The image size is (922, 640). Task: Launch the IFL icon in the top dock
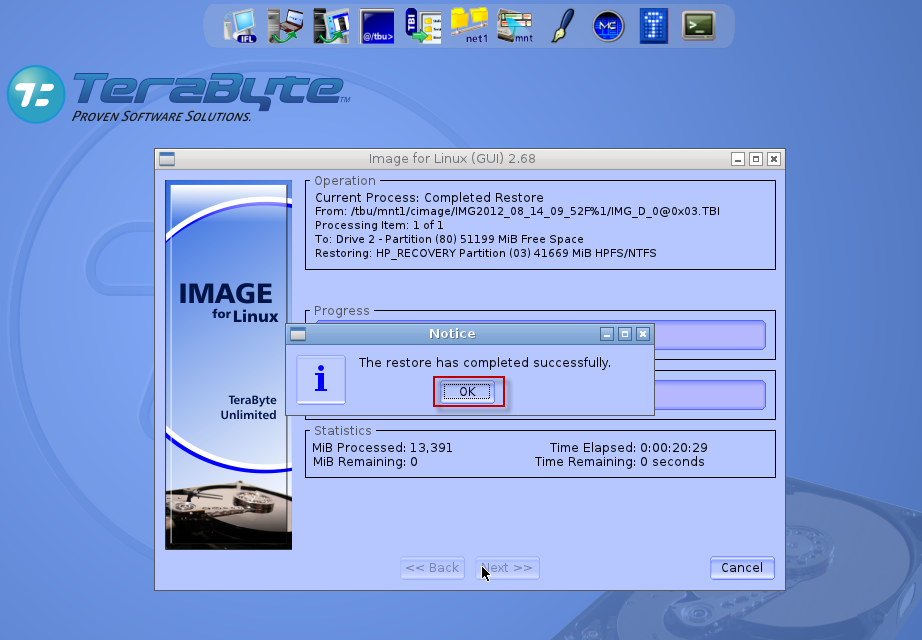coord(239,26)
